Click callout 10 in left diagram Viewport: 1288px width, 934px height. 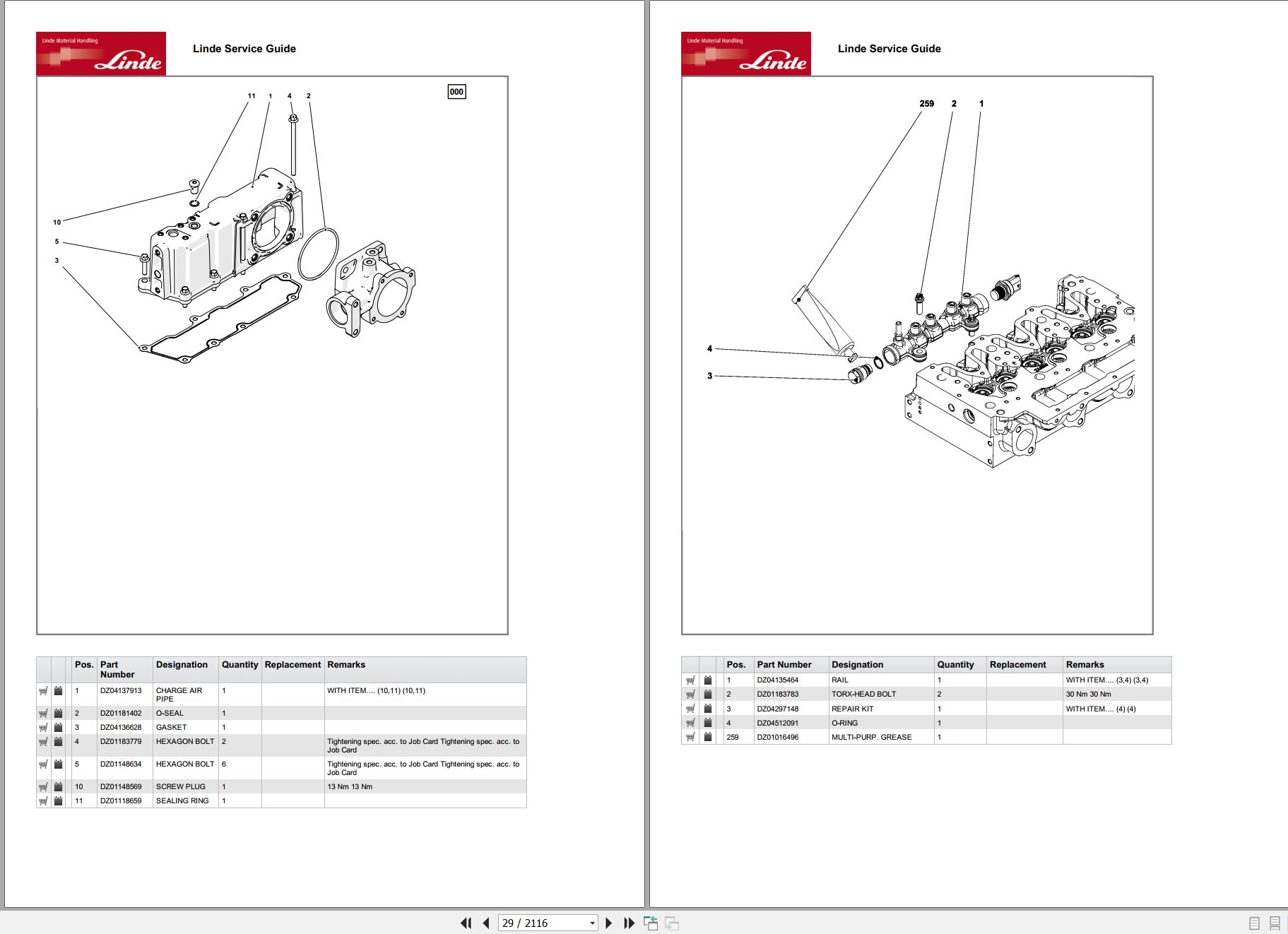coord(57,223)
